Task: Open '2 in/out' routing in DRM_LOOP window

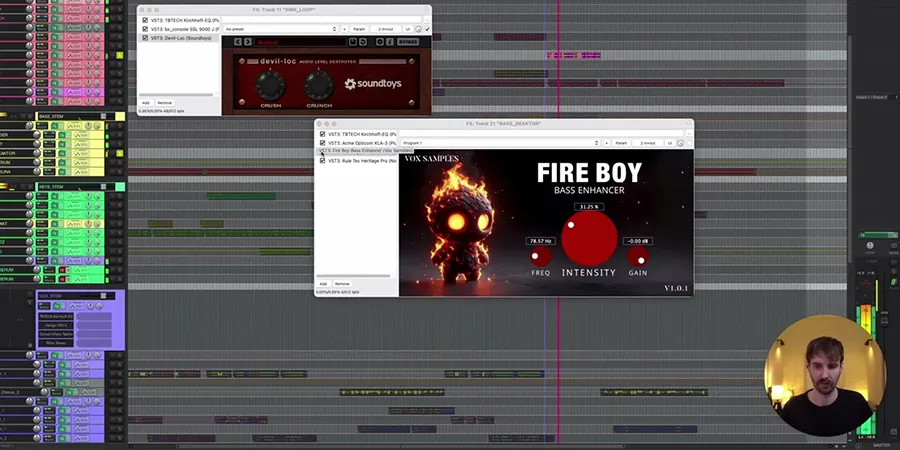Action: (x=385, y=29)
